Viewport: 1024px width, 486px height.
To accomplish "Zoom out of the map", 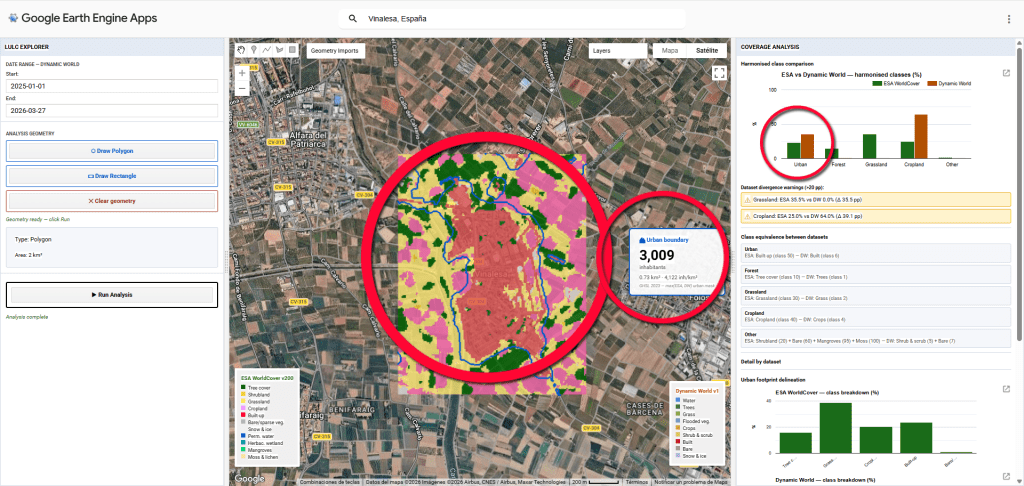I will pos(242,89).
